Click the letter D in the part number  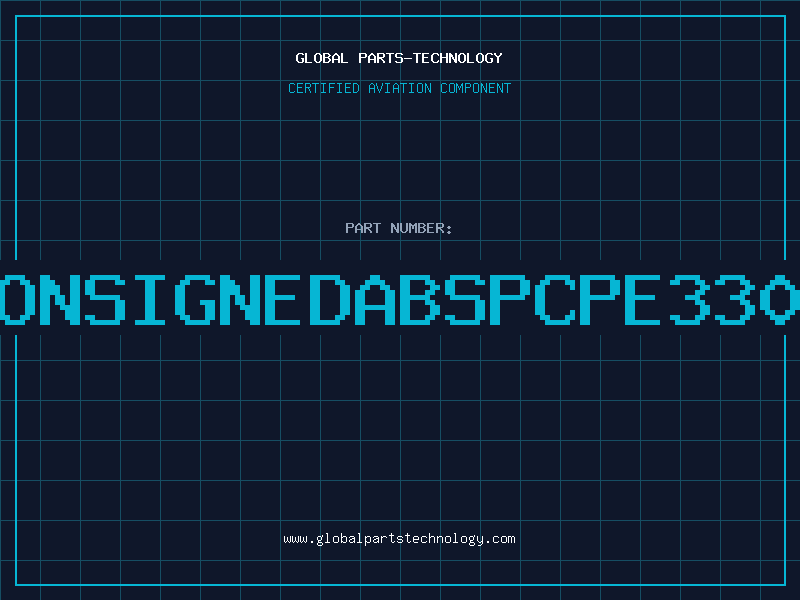click(x=330, y=300)
